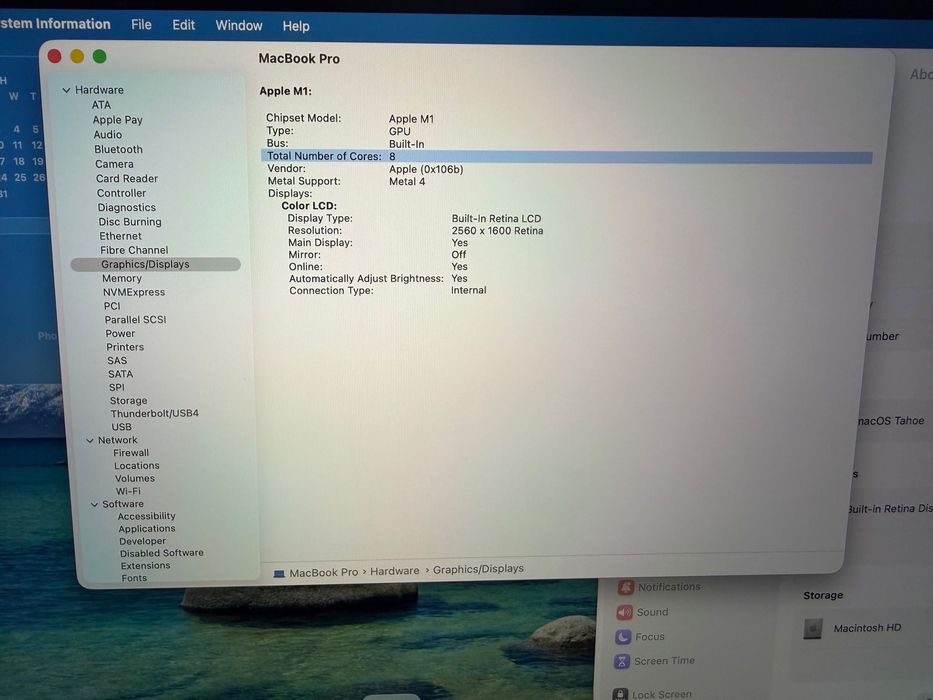The height and width of the screenshot is (700, 933).
Task: Collapse the Hardware section chevron
Action: pyautogui.click(x=66, y=90)
